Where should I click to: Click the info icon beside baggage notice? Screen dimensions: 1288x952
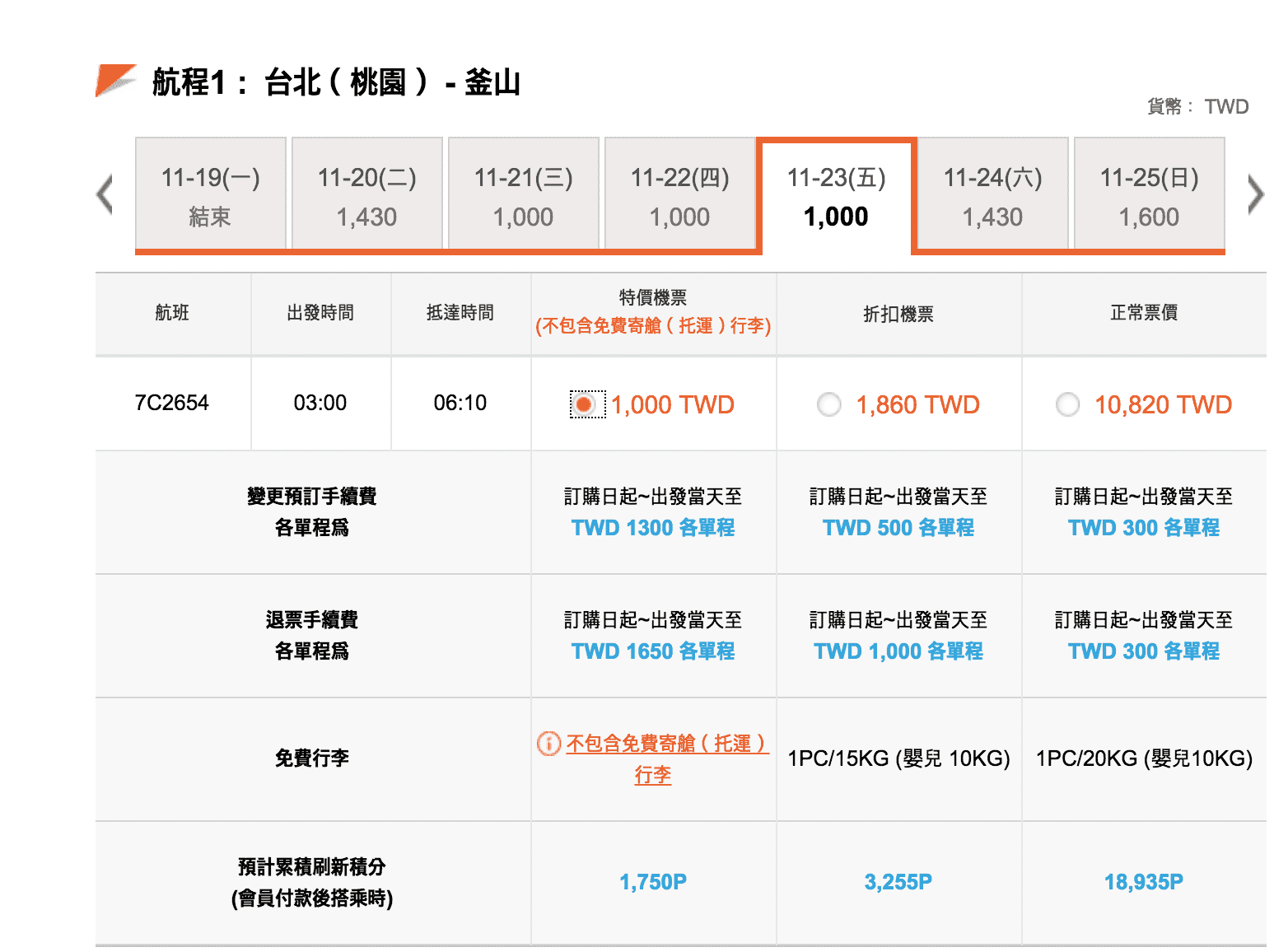click(548, 744)
